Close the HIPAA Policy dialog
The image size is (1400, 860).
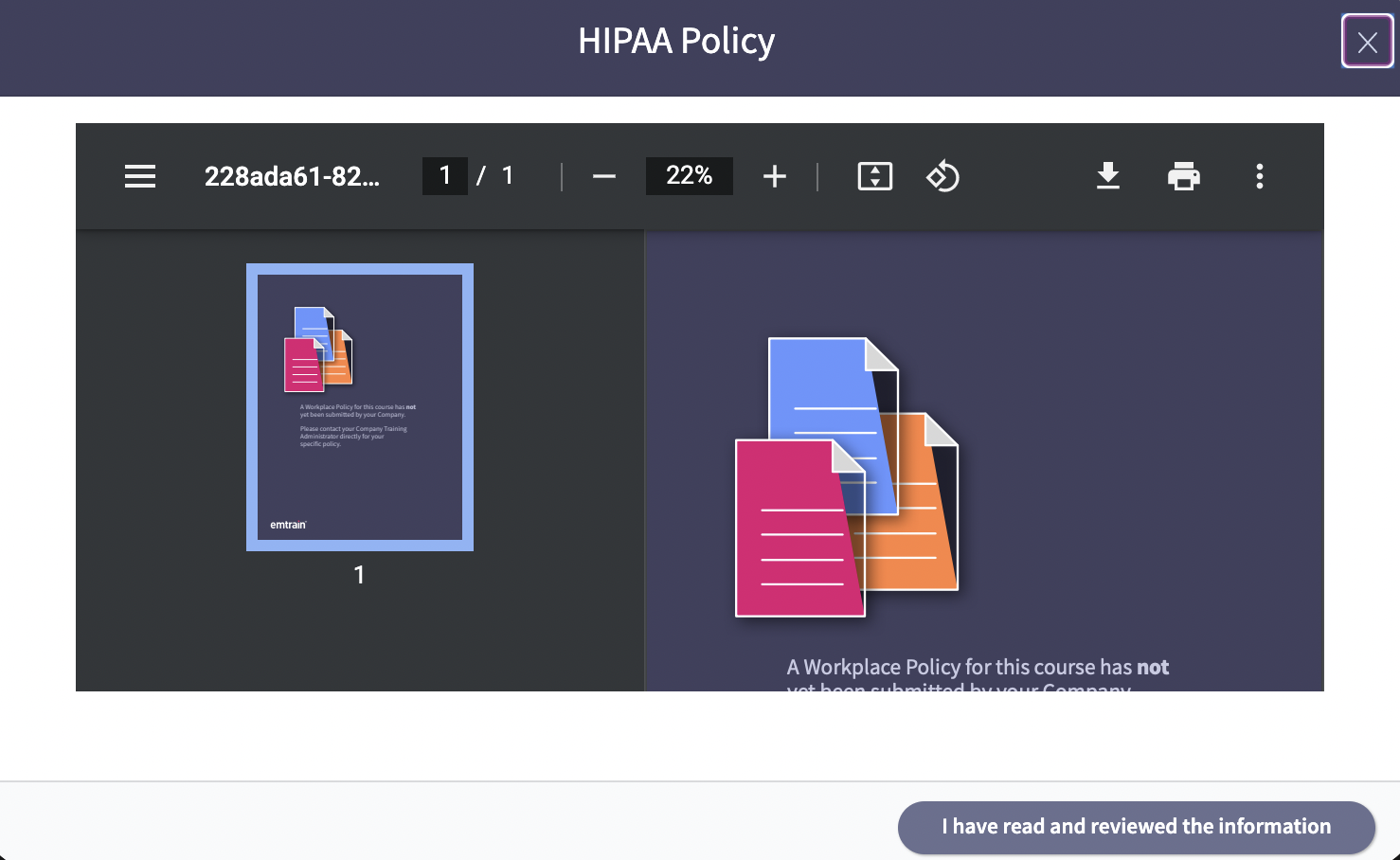(1367, 42)
